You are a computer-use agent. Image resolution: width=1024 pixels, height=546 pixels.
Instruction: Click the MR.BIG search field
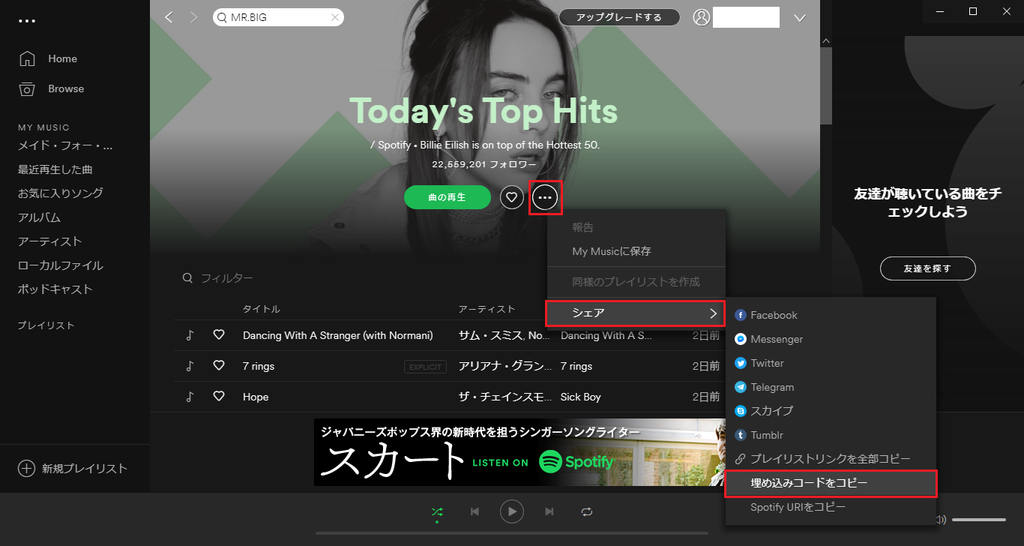pos(278,18)
